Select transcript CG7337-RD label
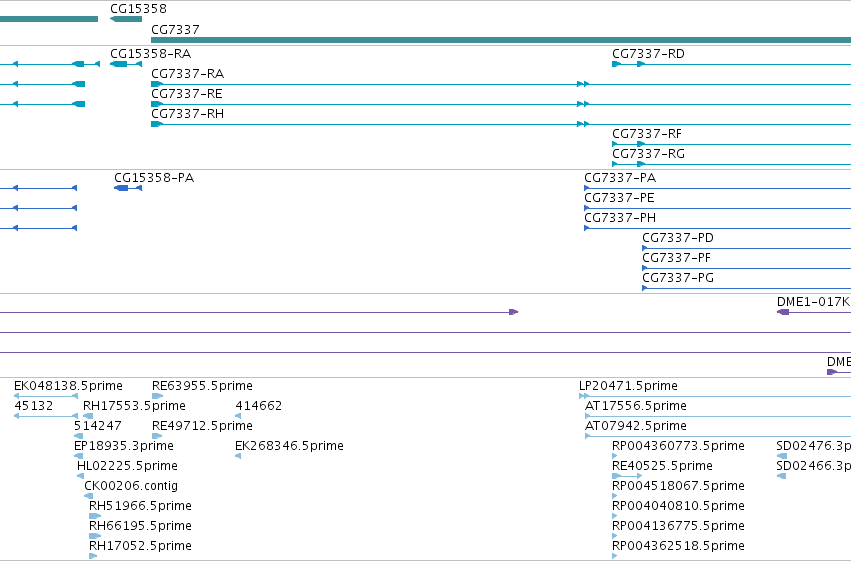Viewport: 851px width, 561px height. click(648, 54)
